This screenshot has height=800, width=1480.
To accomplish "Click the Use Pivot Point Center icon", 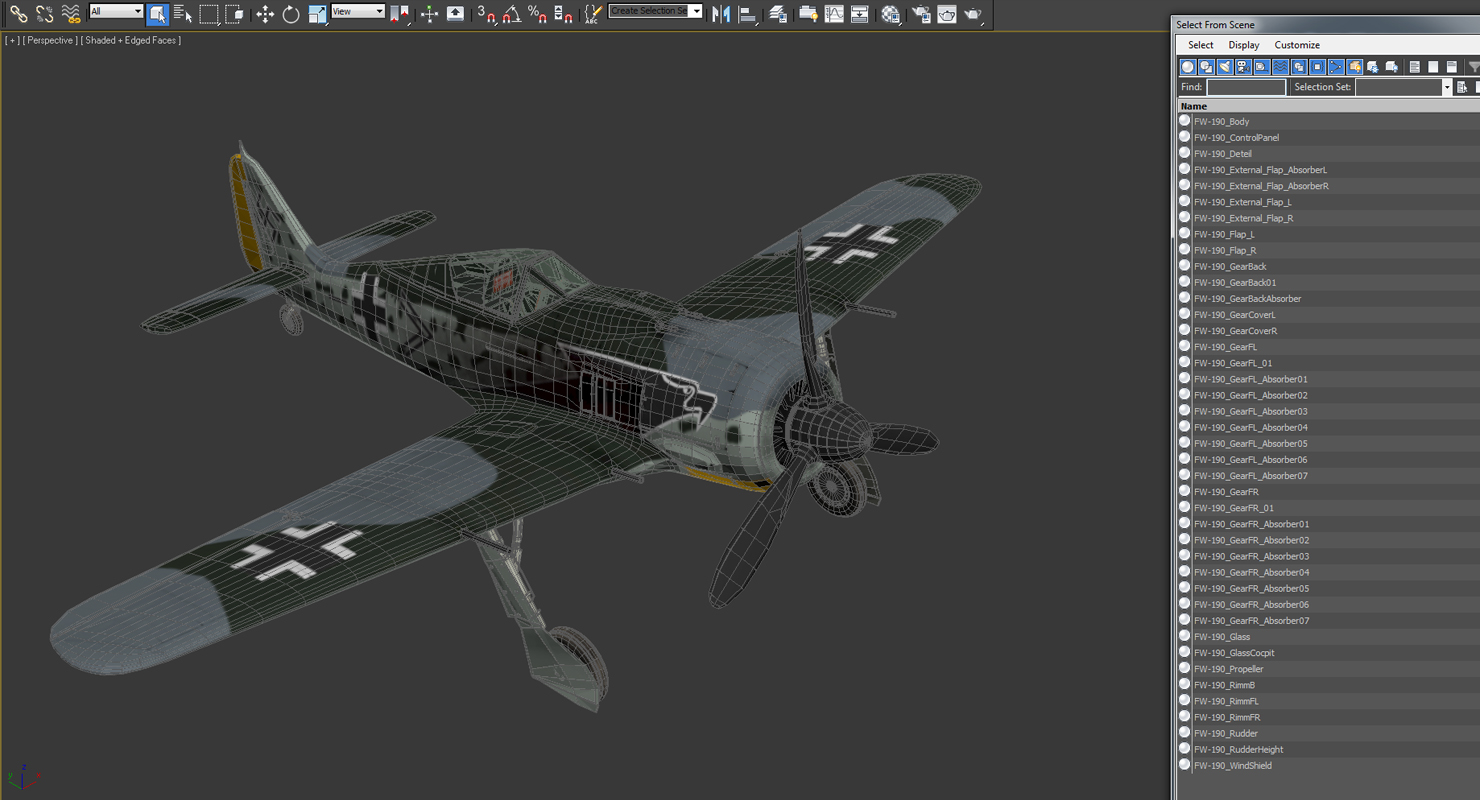I will pos(399,14).
